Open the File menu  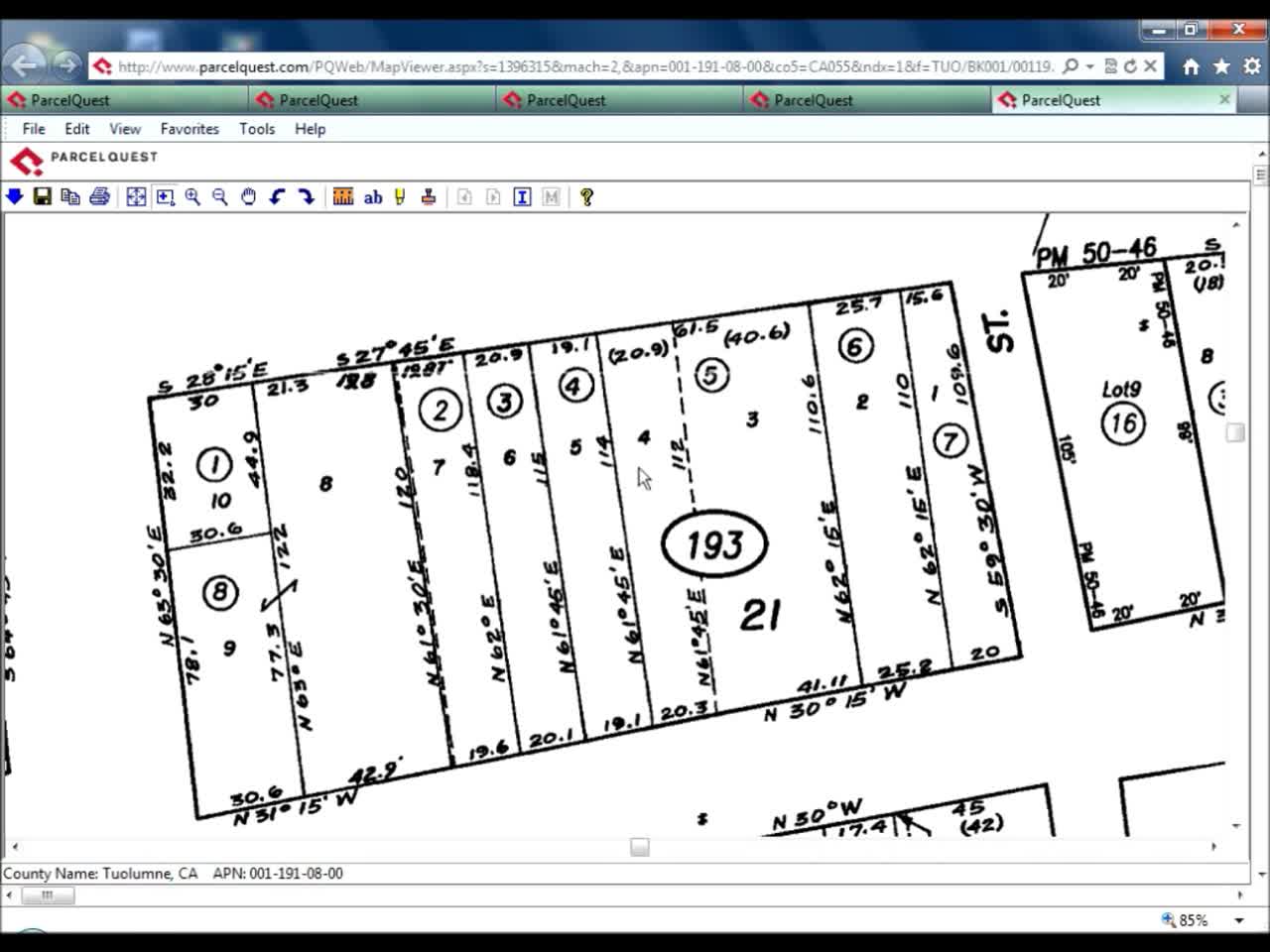[34, 129]
